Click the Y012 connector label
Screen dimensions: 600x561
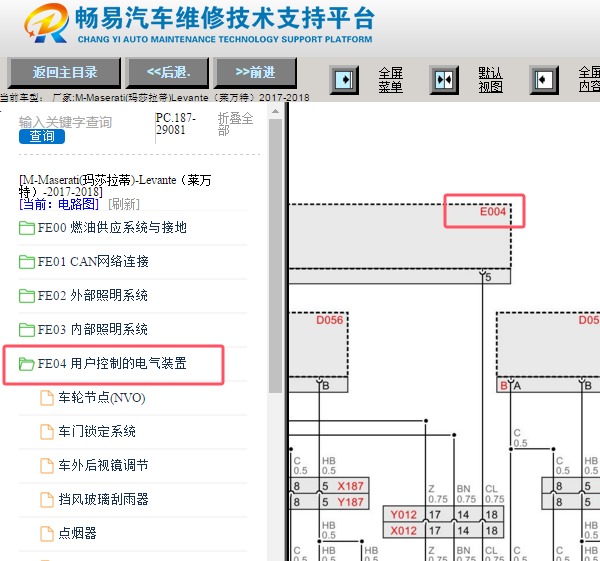pyautogui.click(x=403, y=515)
